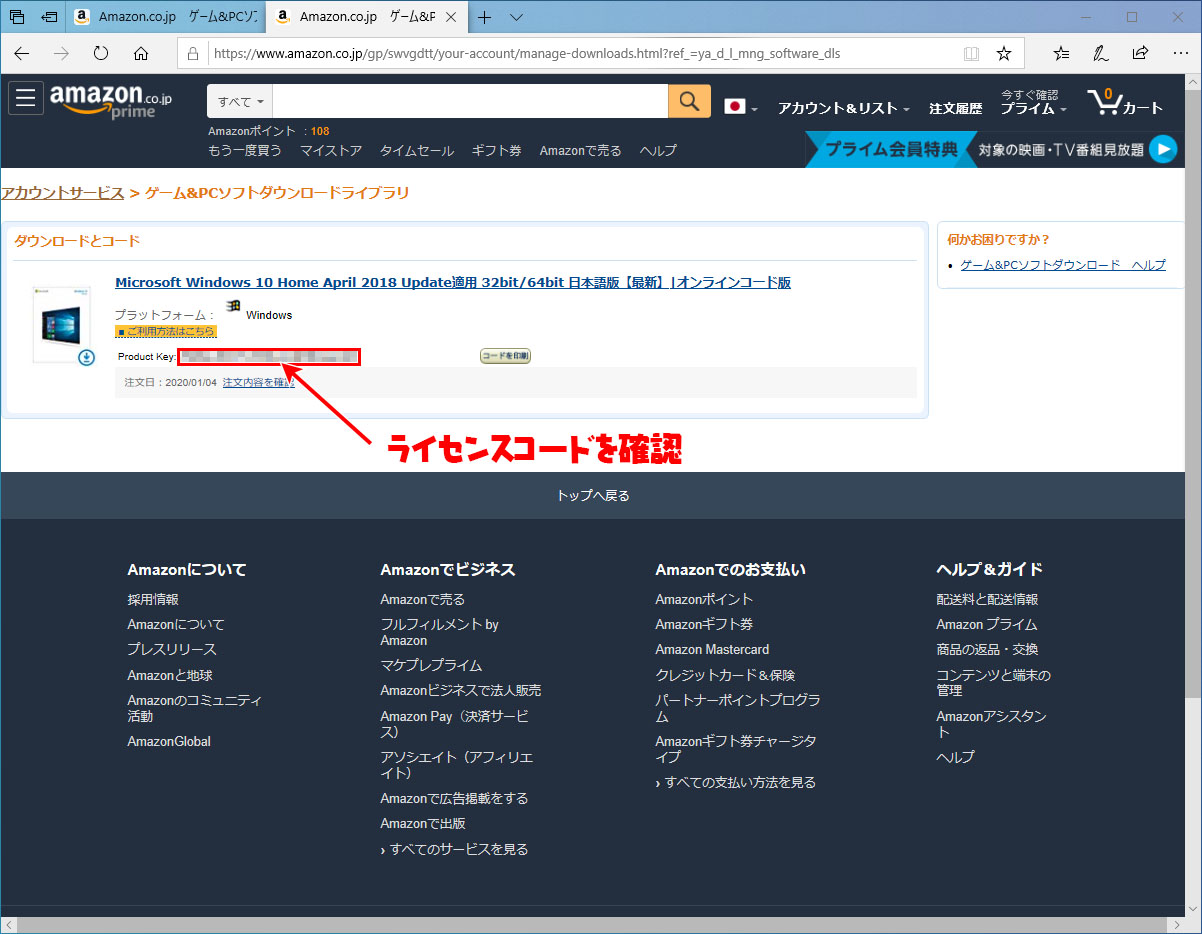This screenshot has height=934, width=1202.
Task: Open Amazon Mastercard footer link
Action: point(712,649)
